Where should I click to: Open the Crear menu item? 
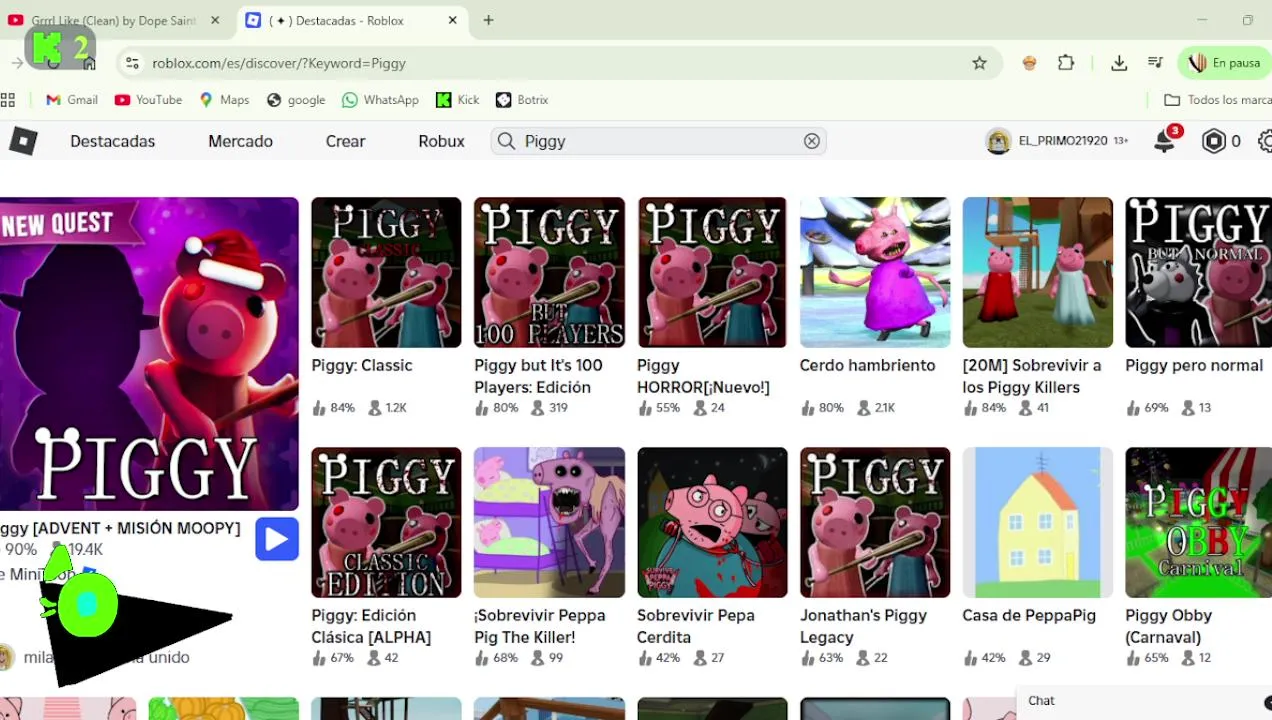click(x=345, y=141)
